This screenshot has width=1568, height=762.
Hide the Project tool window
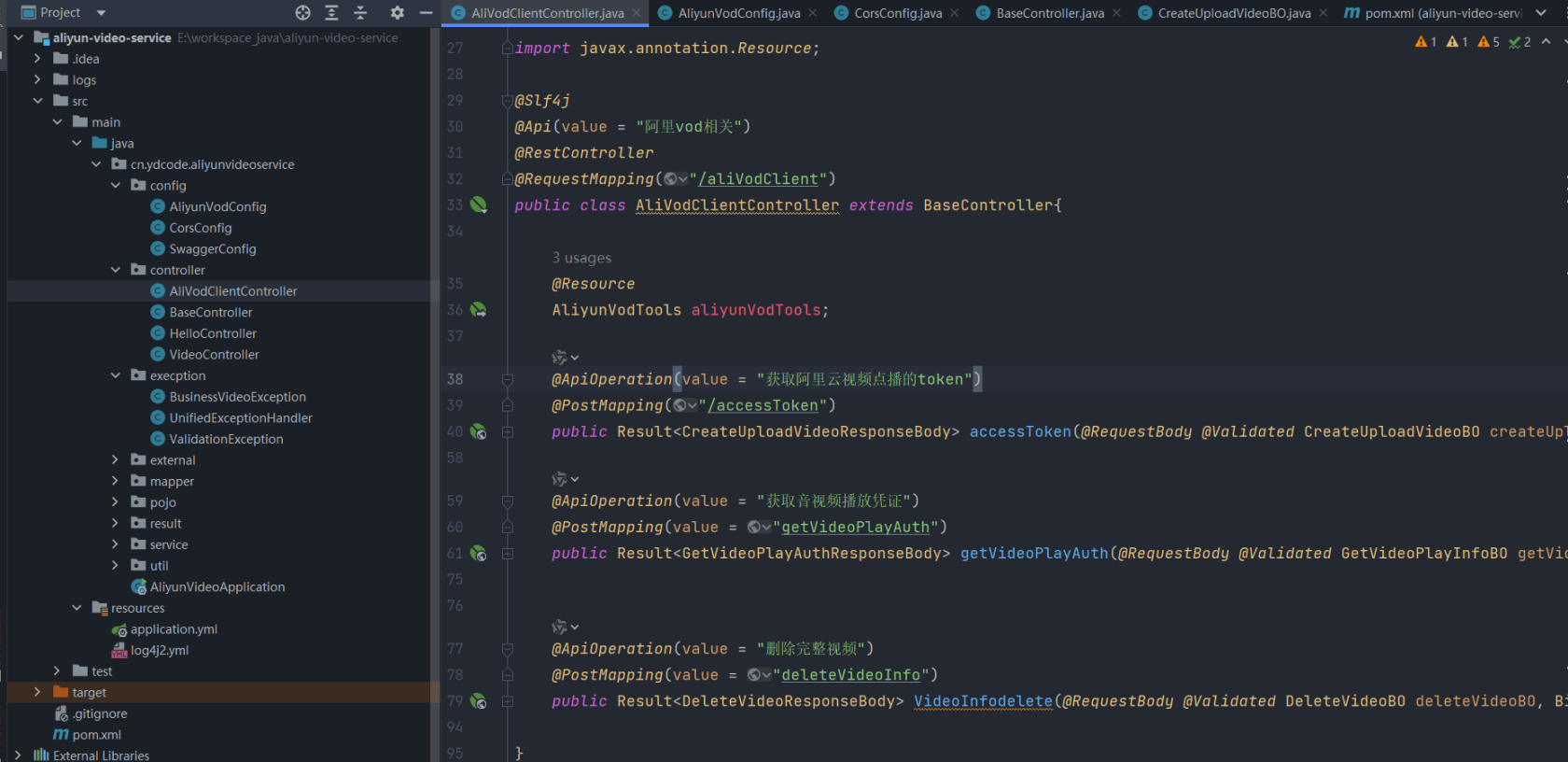click(x=426, y=13)
